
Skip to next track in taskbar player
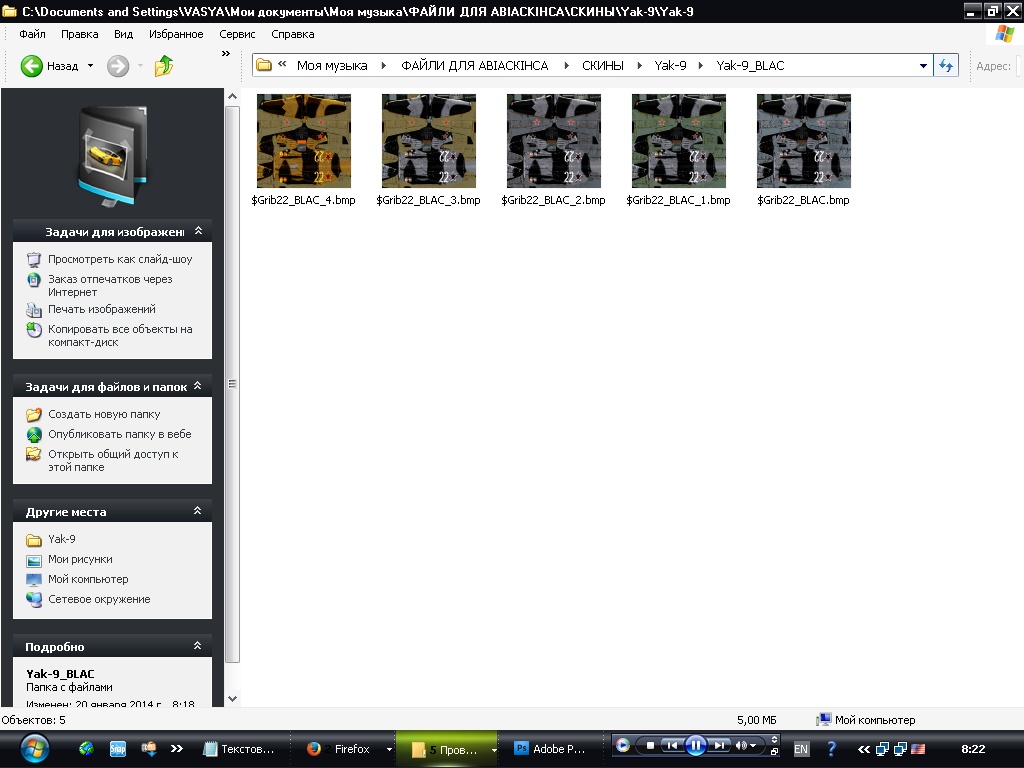[x=719, y=745]
